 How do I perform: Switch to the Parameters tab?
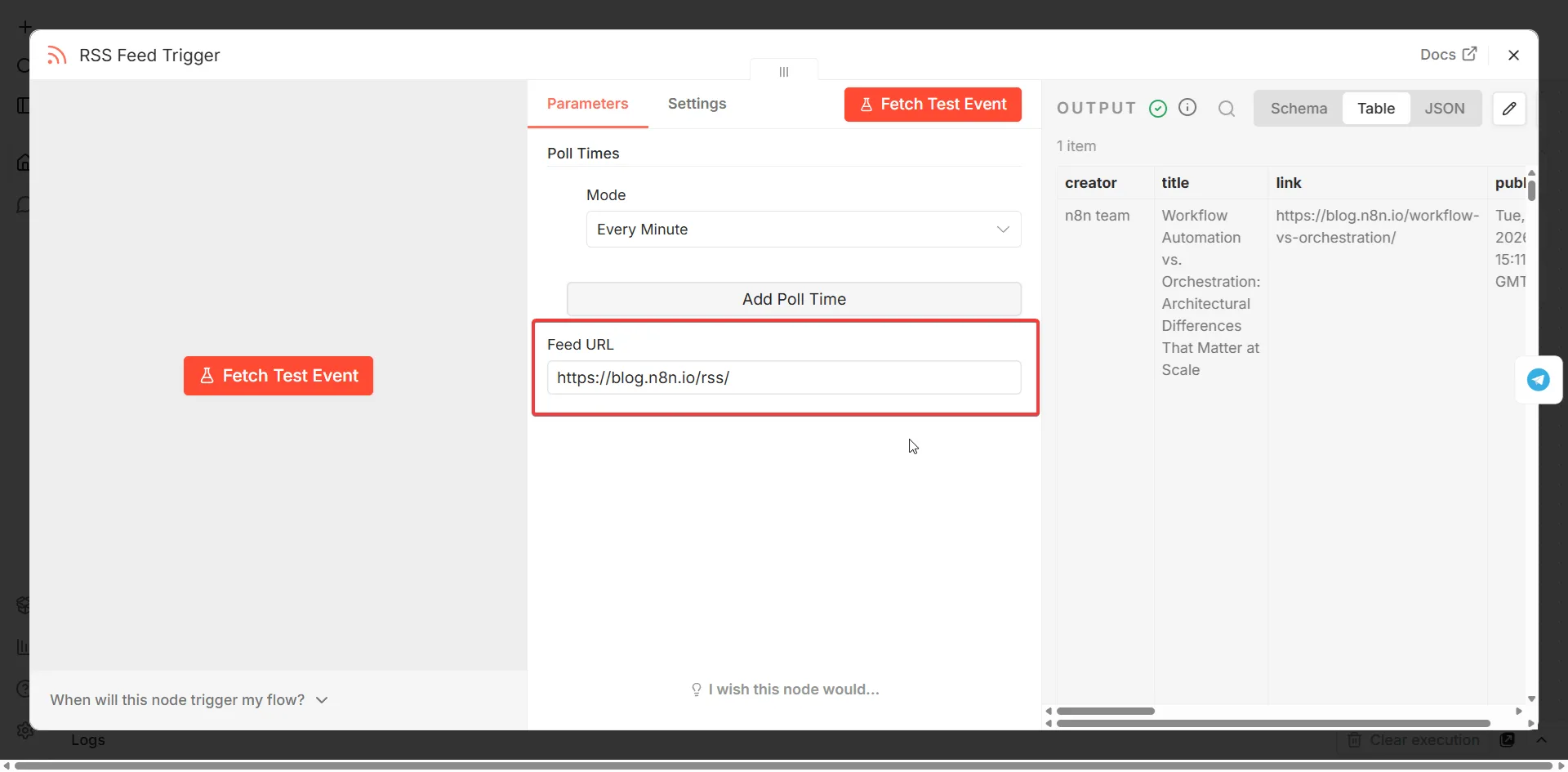click(587, 104)
